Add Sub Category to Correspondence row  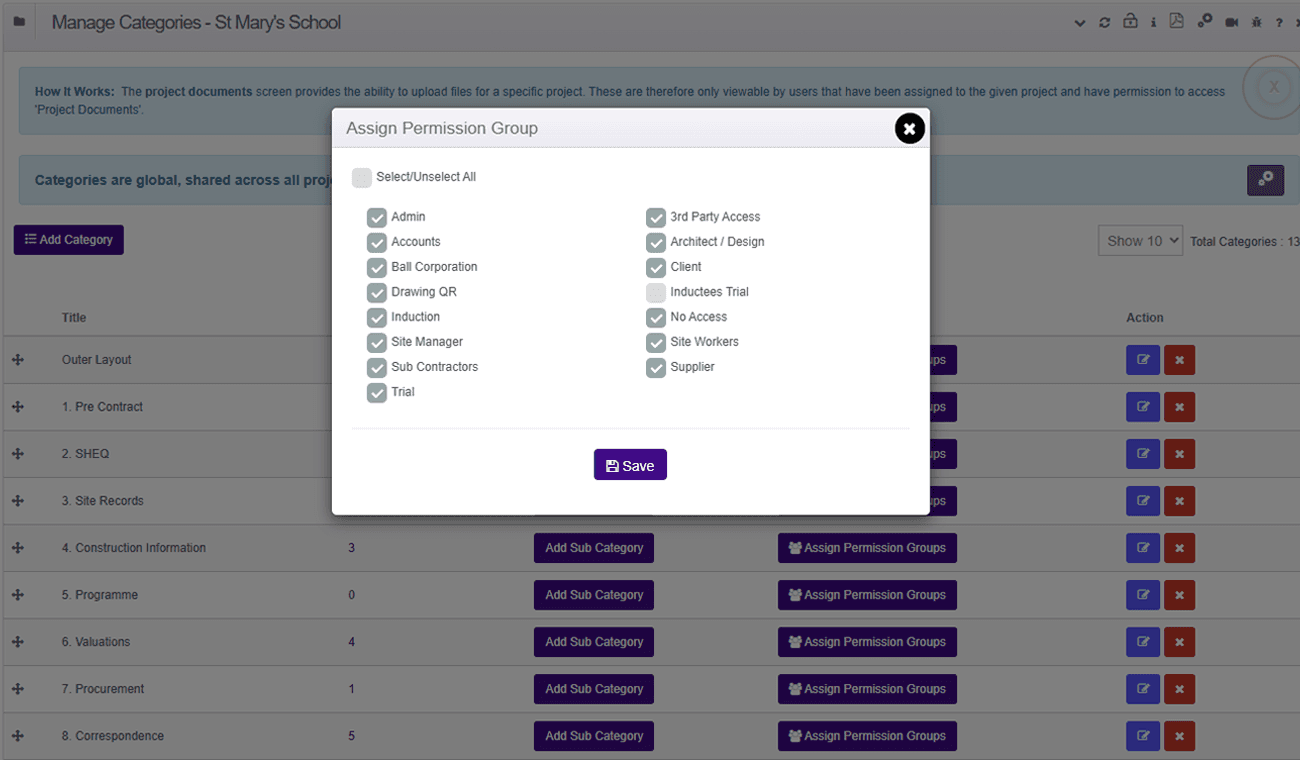click(594, 736)
